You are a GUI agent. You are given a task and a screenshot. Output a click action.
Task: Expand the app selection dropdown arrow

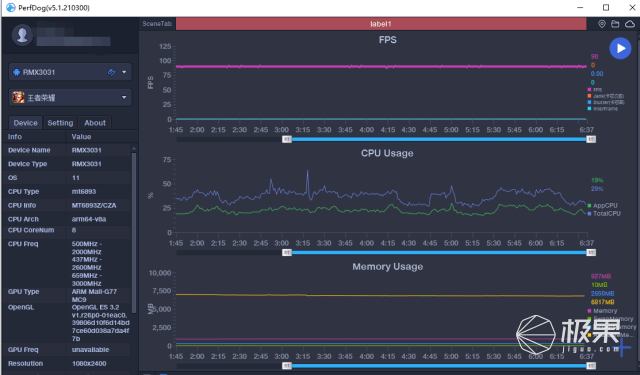tap(124, 98)
